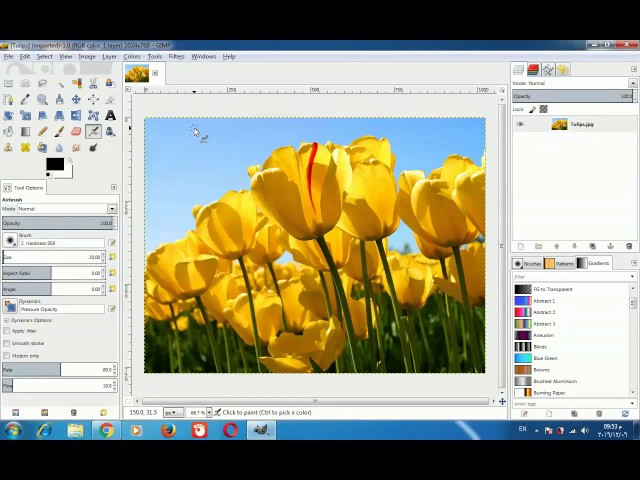The image size is (640, 480).
Task: Open the Select menu
Action: [44, 57]
